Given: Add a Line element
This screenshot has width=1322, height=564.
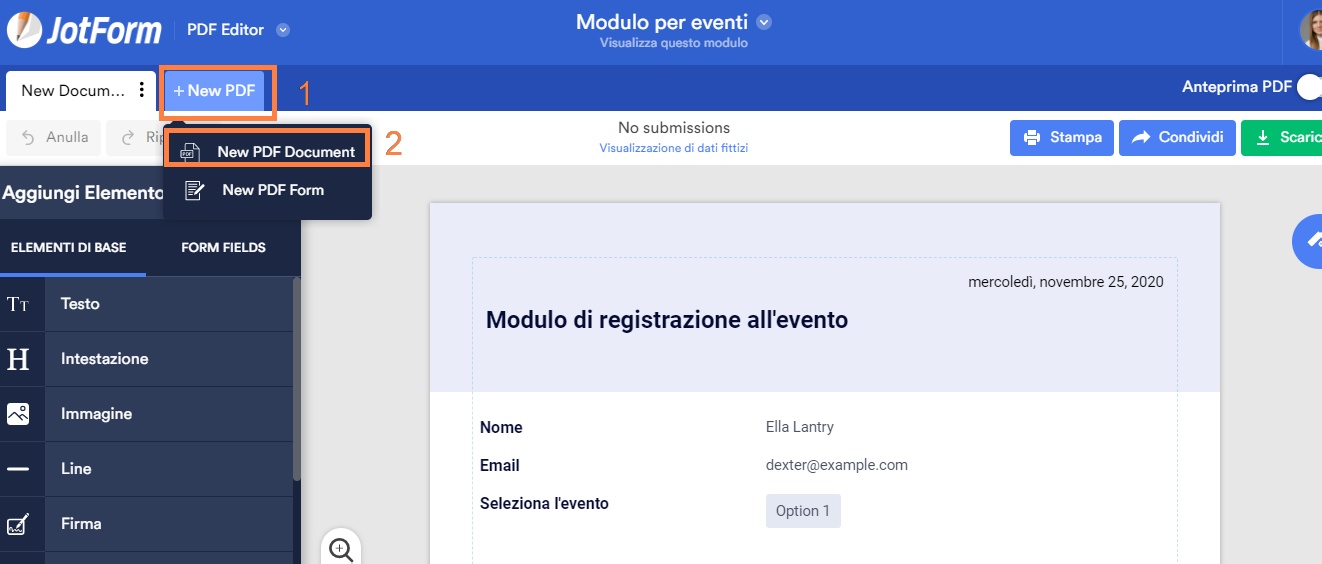Looking at the screenshot, I should pos(76,469).
